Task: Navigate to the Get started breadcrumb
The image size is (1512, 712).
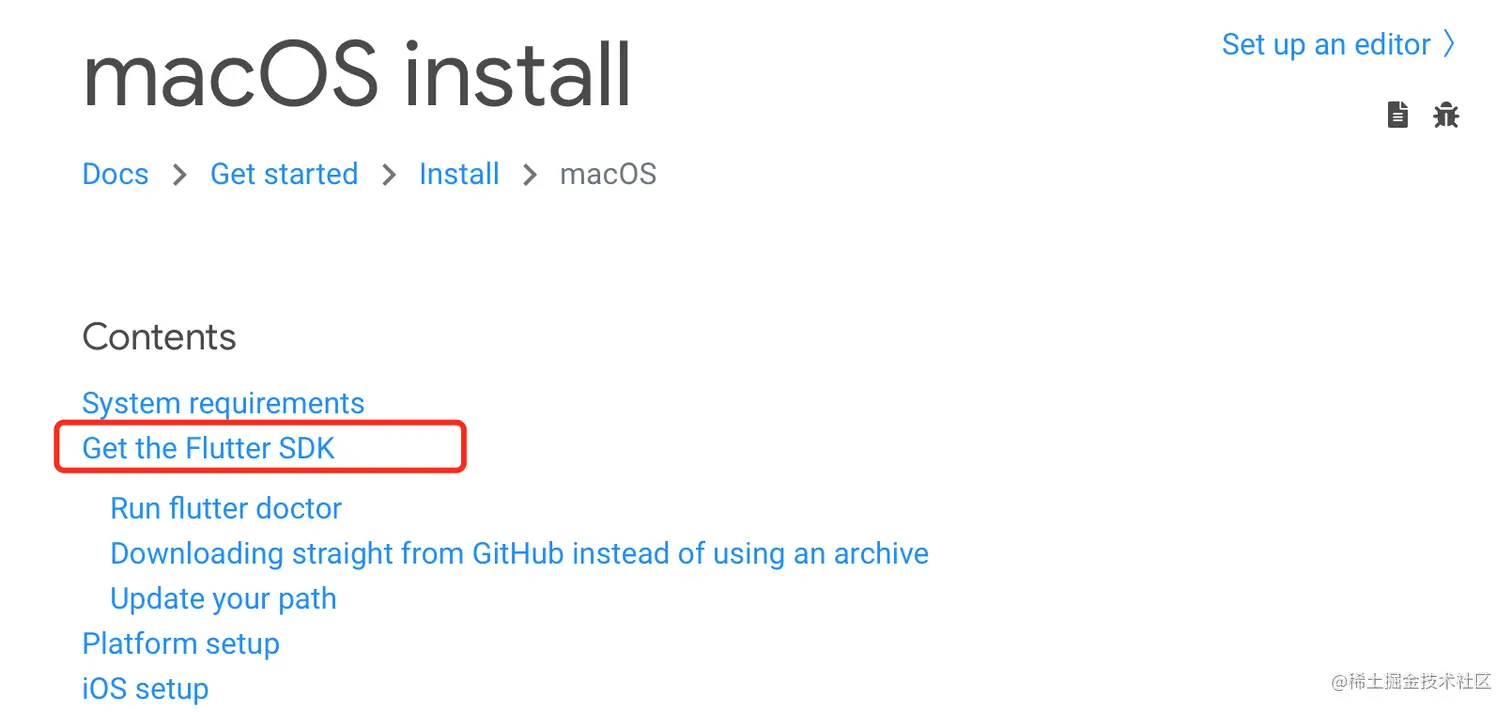Action: [x=284, y=174]
